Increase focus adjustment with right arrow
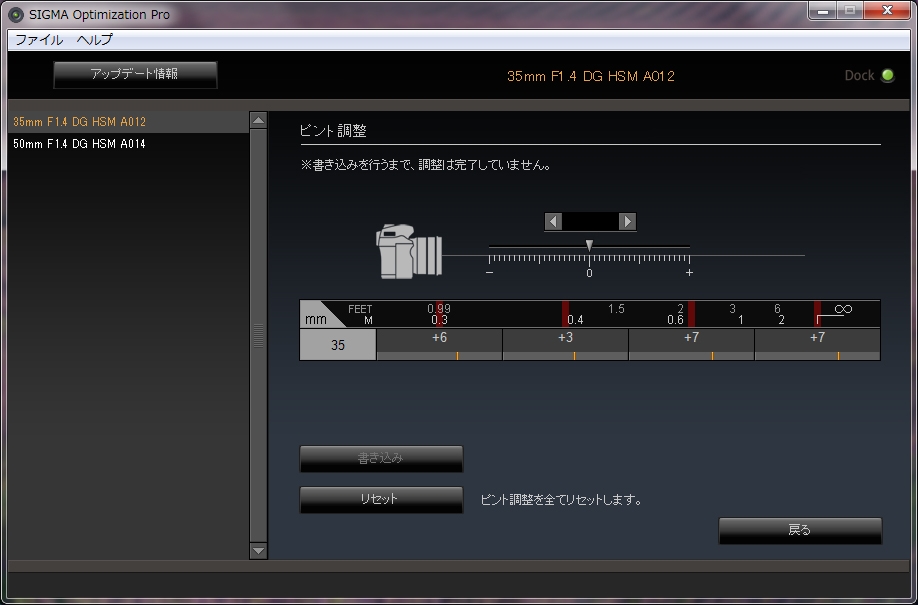This screenshot has height=605, width=918. coord(627,221)
